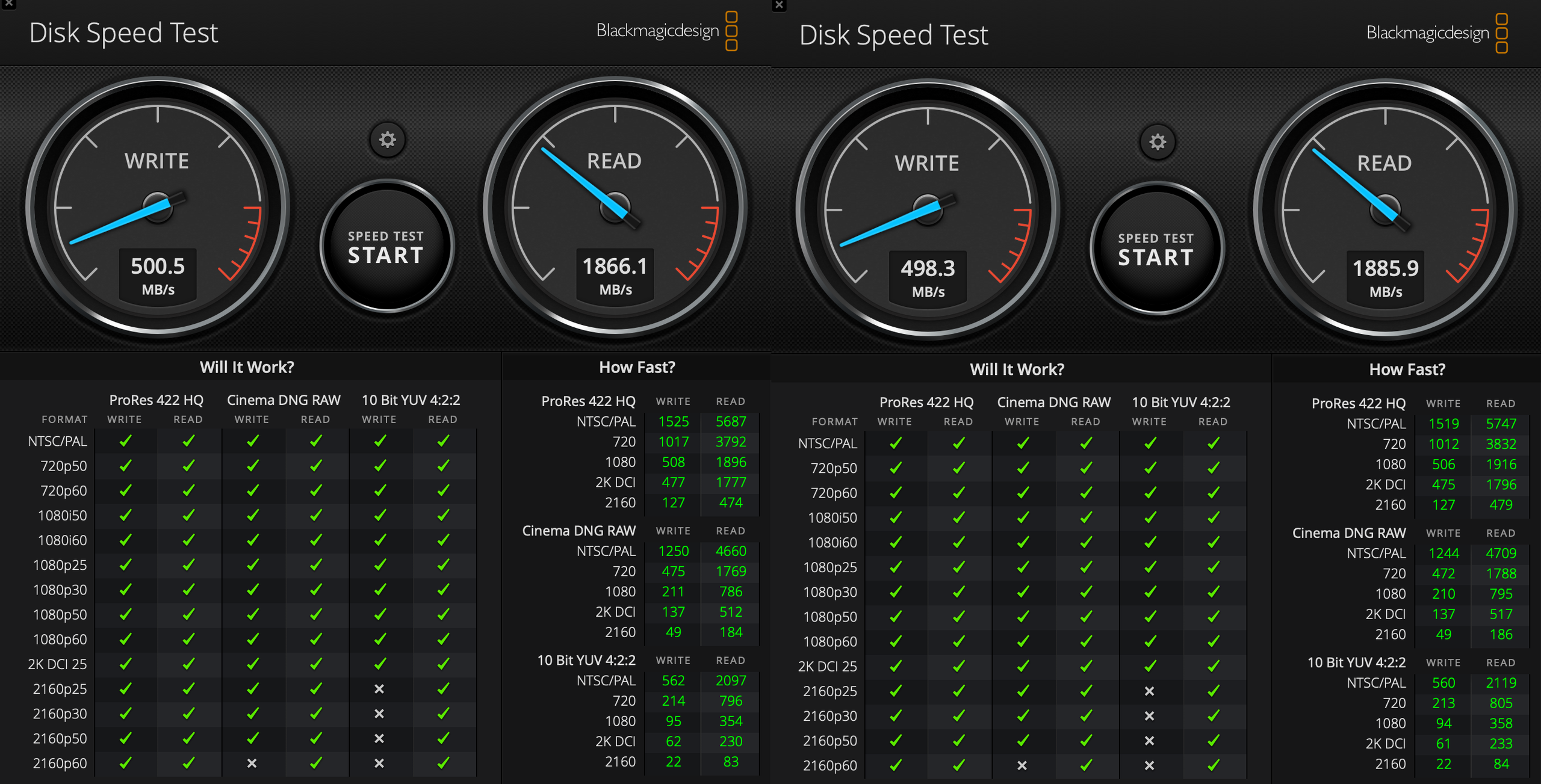Click the 84 read value in right window

[1501, 764]
